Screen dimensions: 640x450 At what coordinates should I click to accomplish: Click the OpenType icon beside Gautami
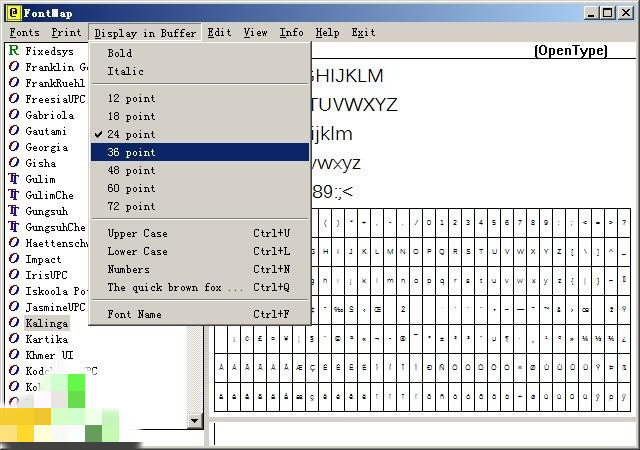tap(14, 131)
